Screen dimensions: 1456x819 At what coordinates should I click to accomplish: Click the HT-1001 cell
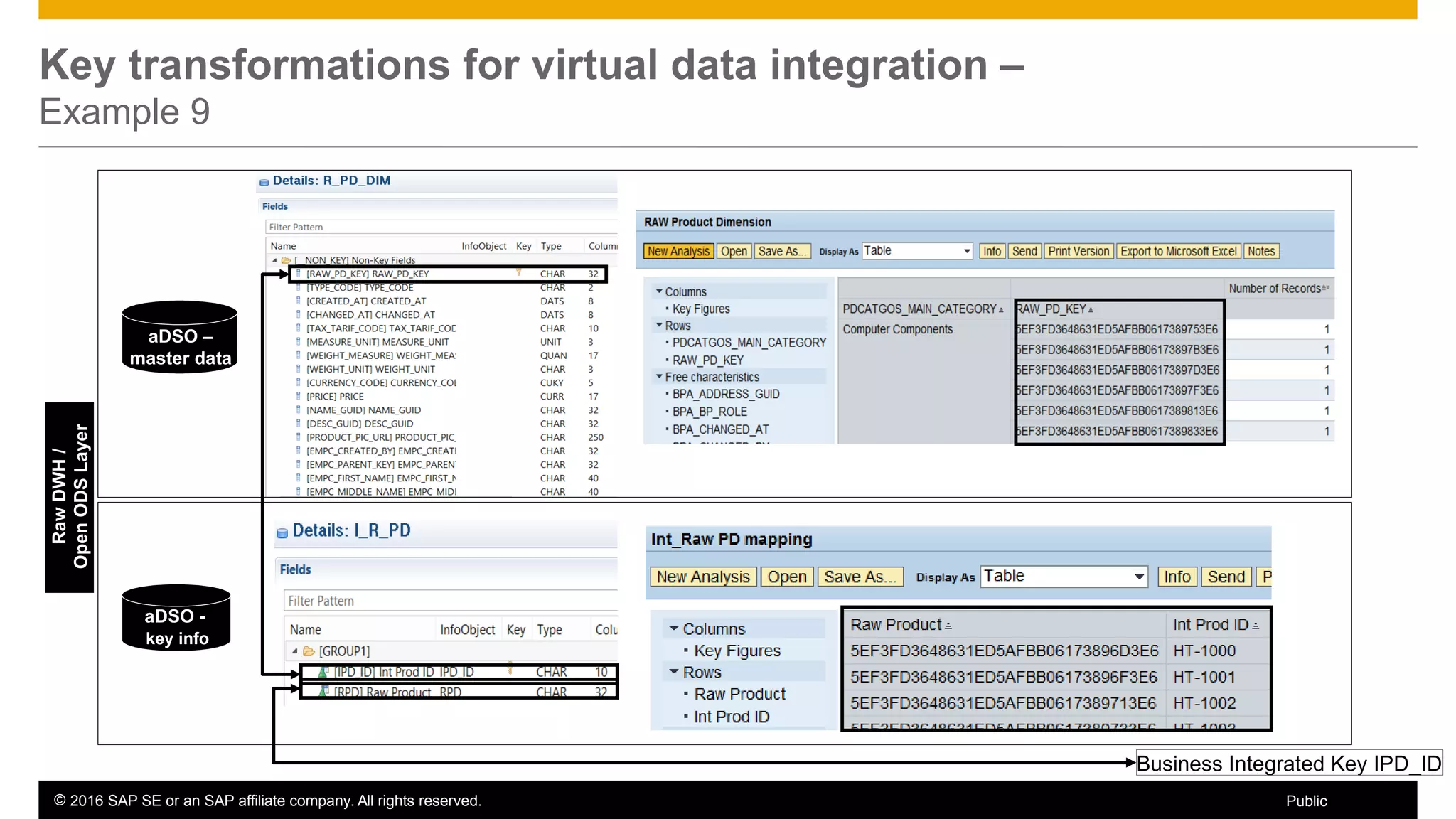tap(1204, 677)
